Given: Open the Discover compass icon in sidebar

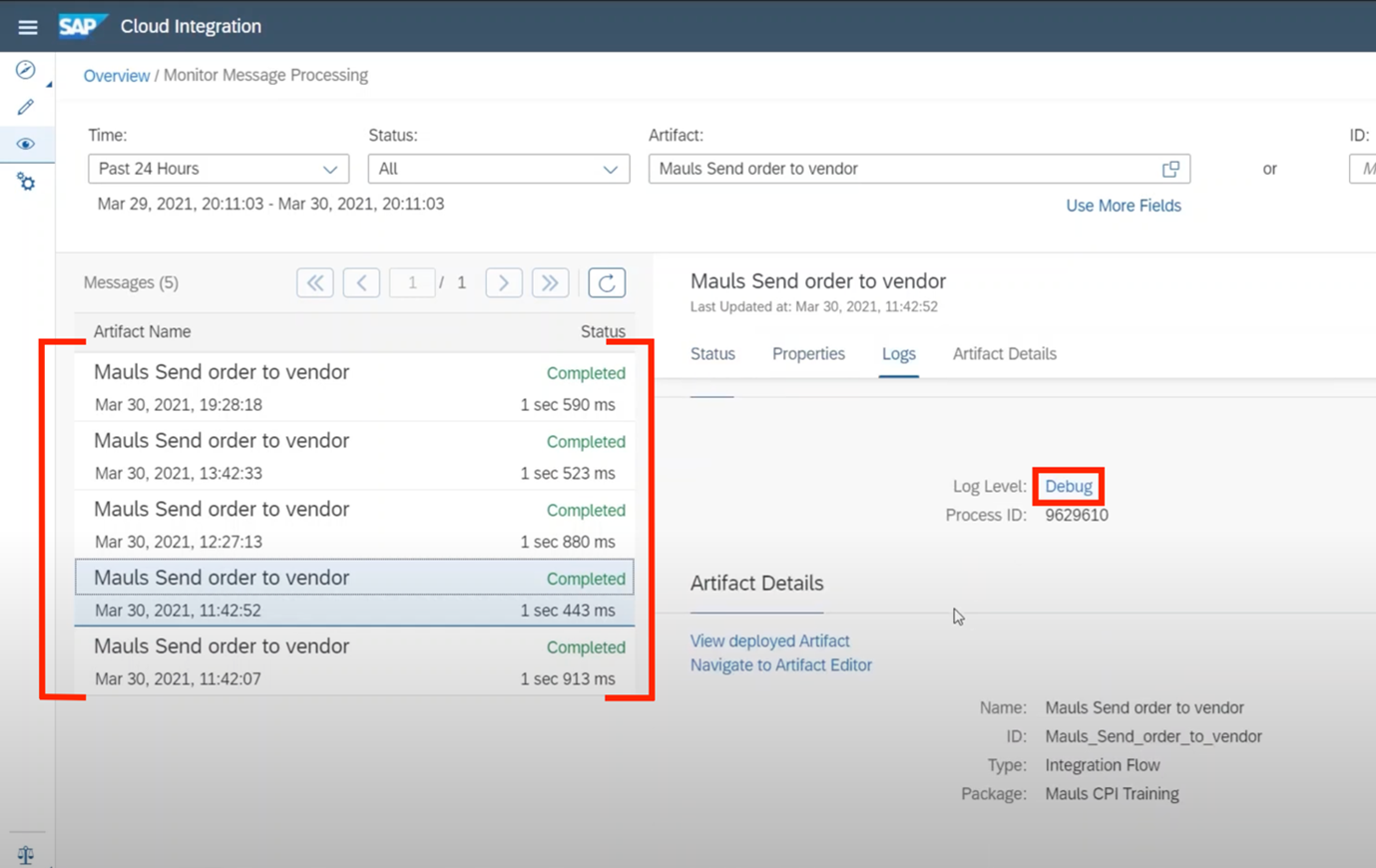Looking at the screenshot, I should 26,70.
